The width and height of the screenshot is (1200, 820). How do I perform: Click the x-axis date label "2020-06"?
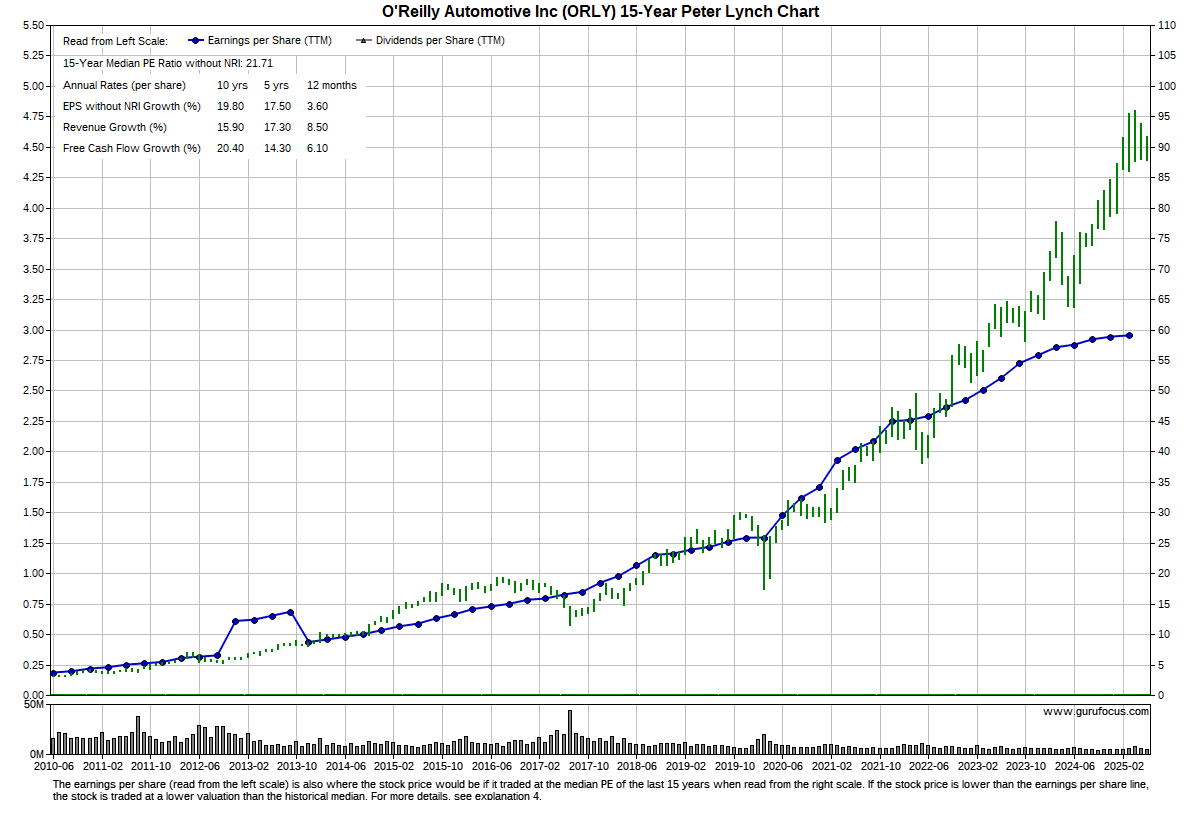coord(782,767)
